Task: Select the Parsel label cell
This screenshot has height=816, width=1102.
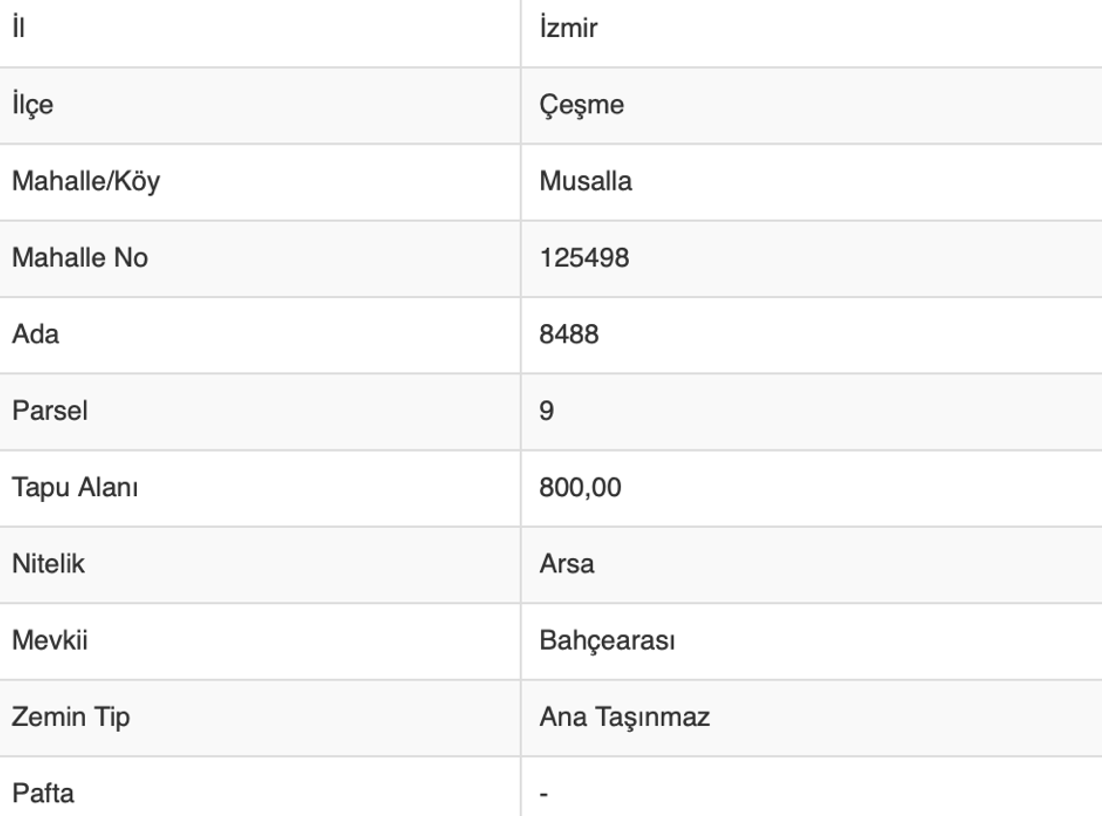Action: tap(49, 411)
